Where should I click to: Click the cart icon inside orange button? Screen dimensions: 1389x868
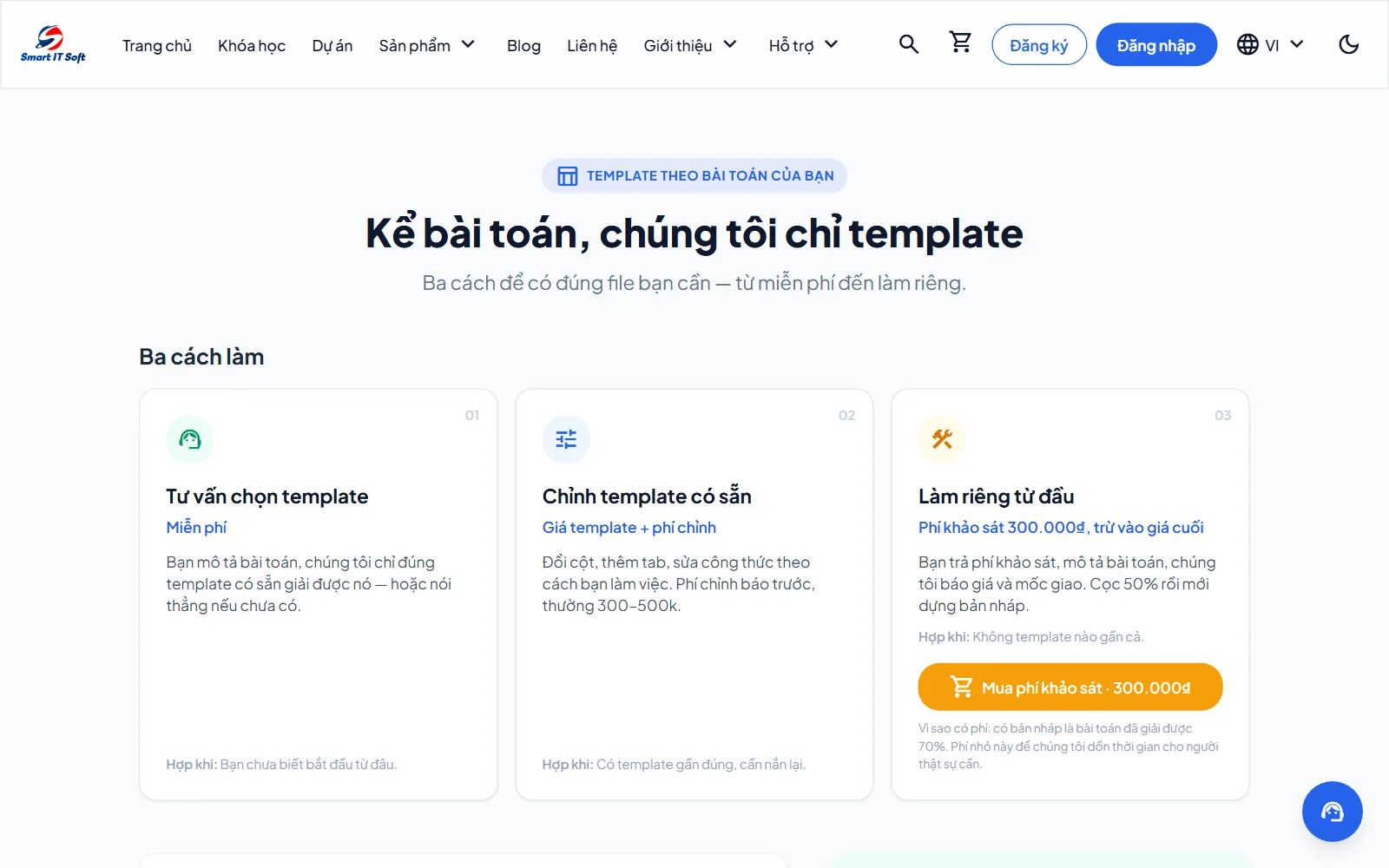(961, 687)
